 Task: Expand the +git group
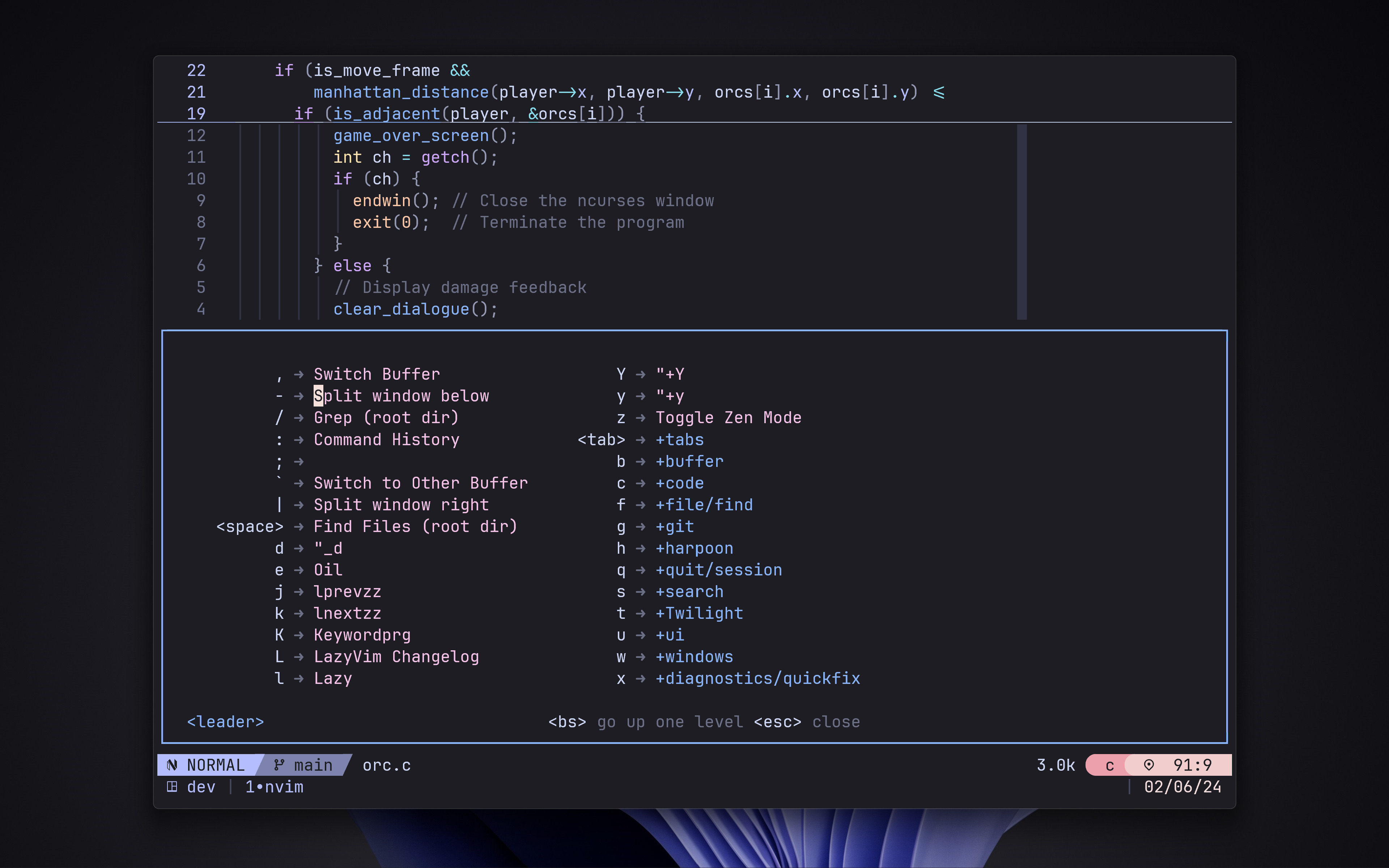(675, 527)
